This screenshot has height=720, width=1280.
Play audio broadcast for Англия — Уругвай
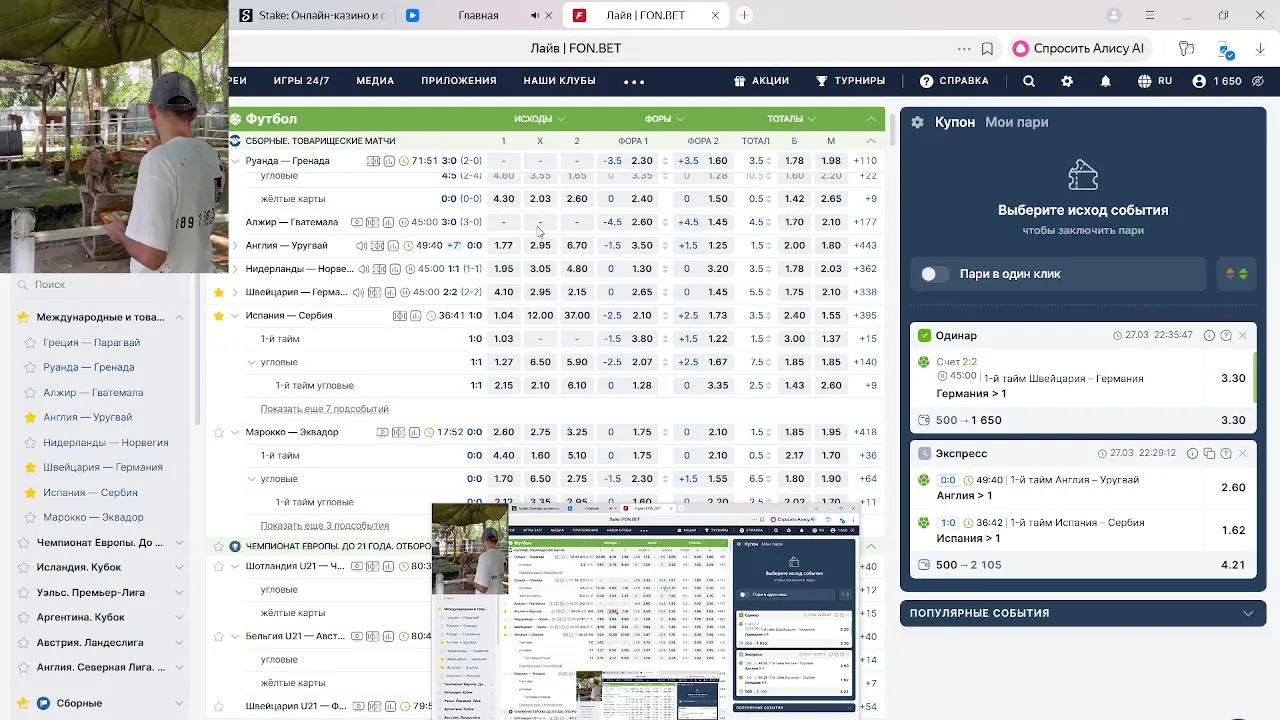[362, 246]
